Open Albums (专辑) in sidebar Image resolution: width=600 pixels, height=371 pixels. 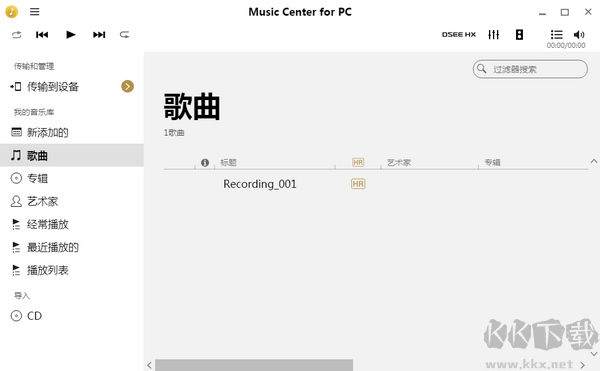click(72, 178)
